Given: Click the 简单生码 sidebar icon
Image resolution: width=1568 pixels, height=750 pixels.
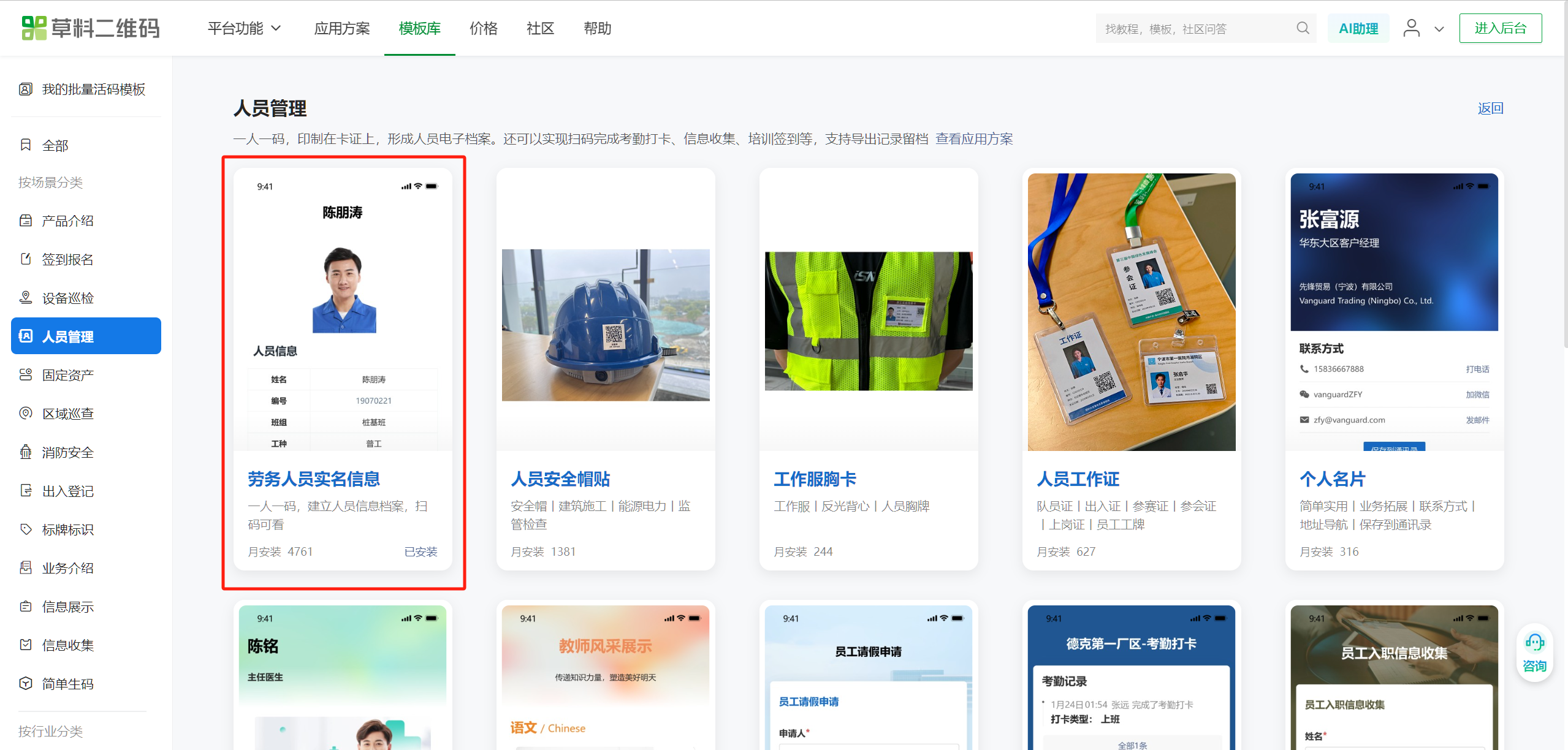Looking at the screenshot, I should (26, 684).
